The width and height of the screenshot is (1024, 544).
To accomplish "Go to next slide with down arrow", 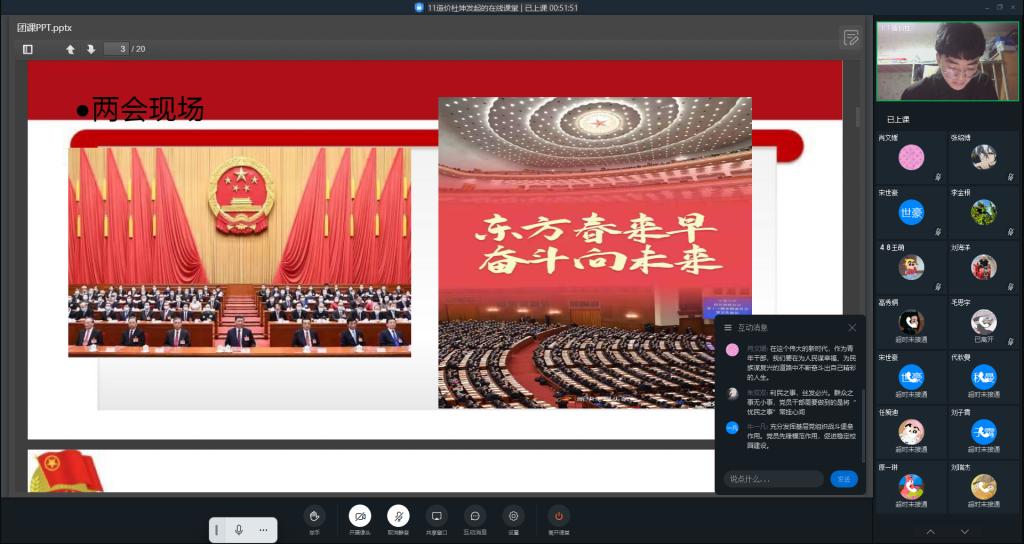I will [91, 49].
